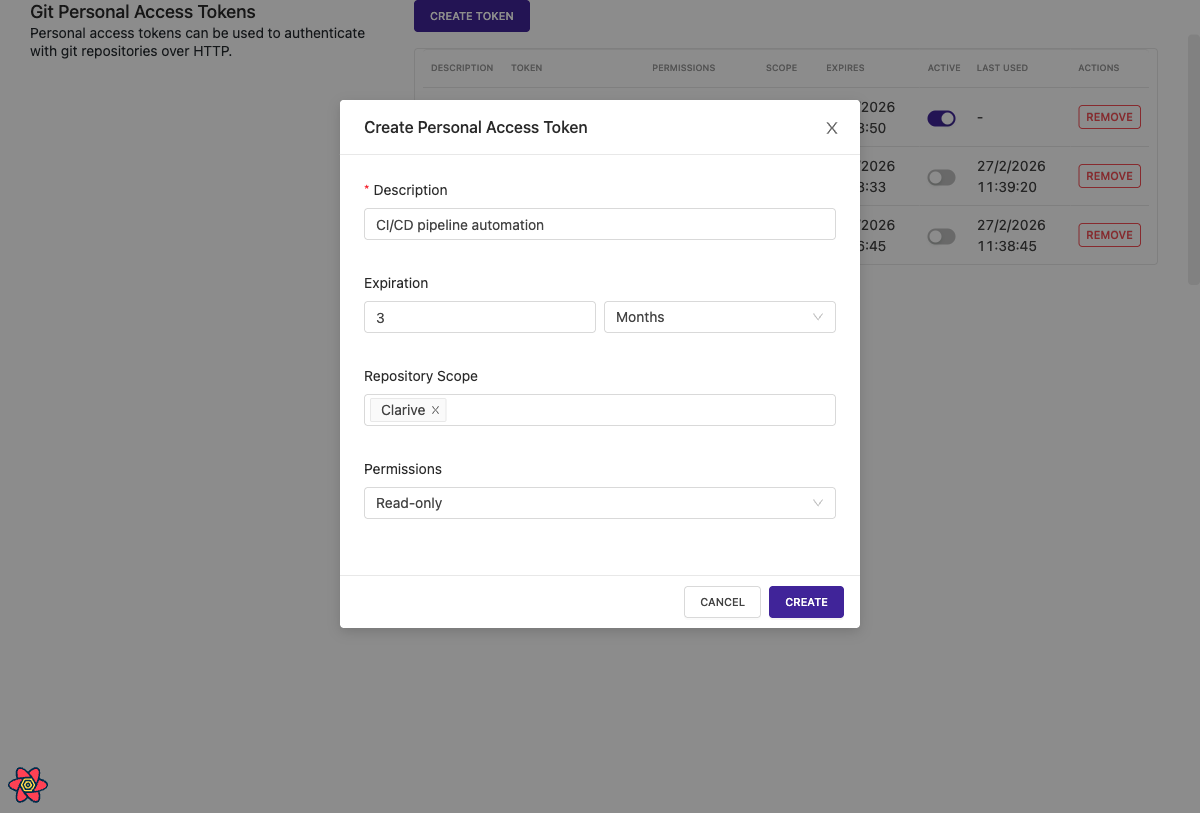Toggle off the first token's active switch
This screenshot has width=1200, height=813.
coord(941,118)
